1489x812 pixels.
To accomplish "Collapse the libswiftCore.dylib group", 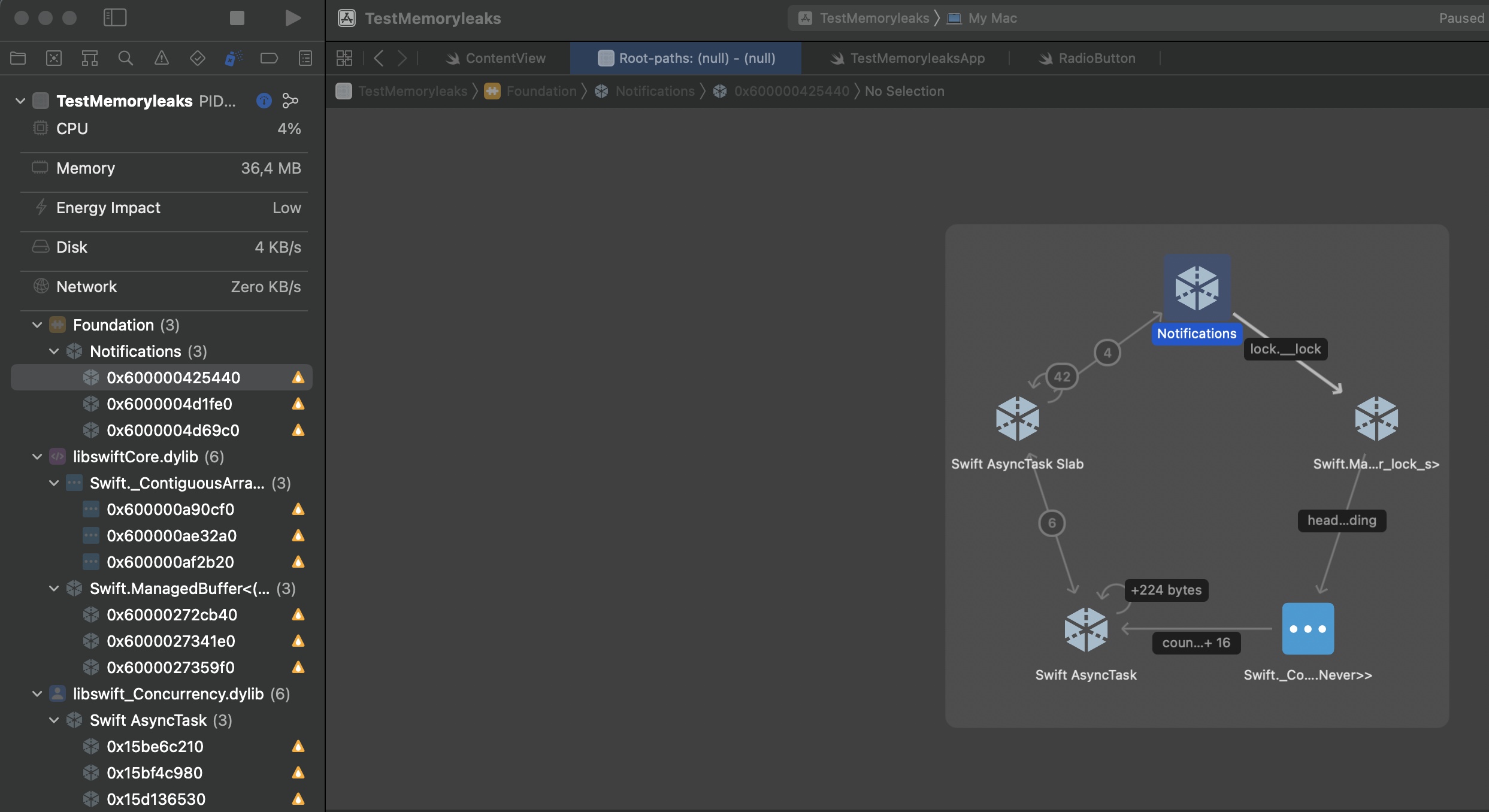I will pyautogui.click(x=37, y=457).
